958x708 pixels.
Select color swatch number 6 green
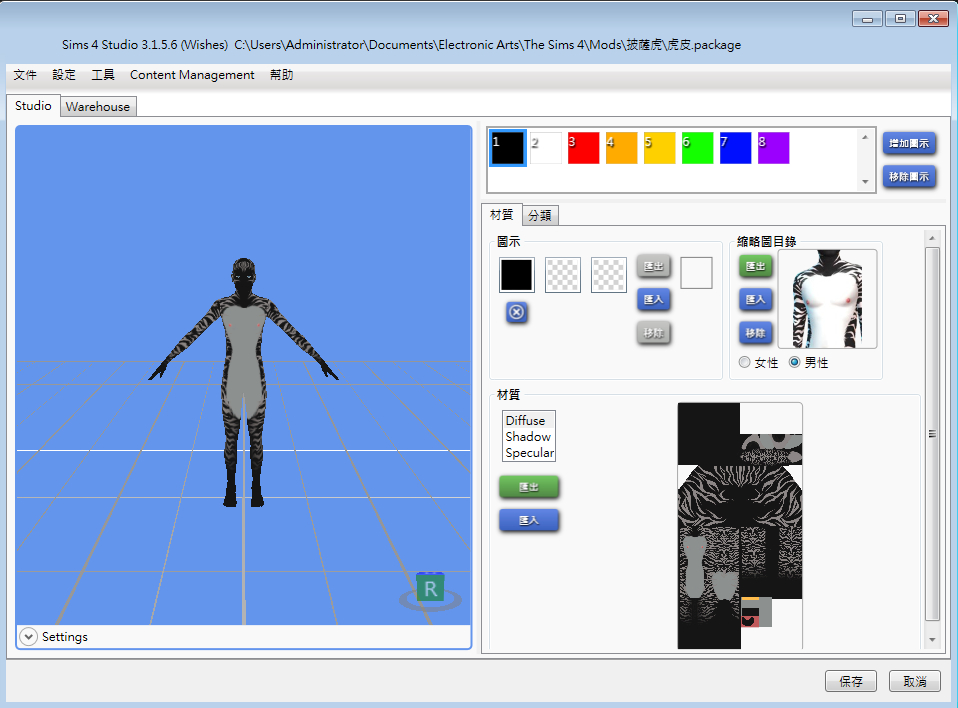point(696,146)
